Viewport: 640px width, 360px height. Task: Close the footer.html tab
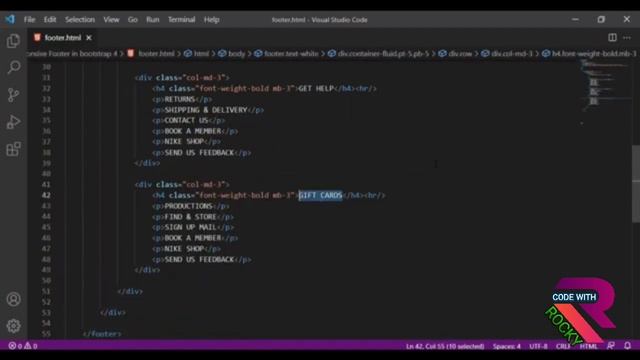pos(89,38)
